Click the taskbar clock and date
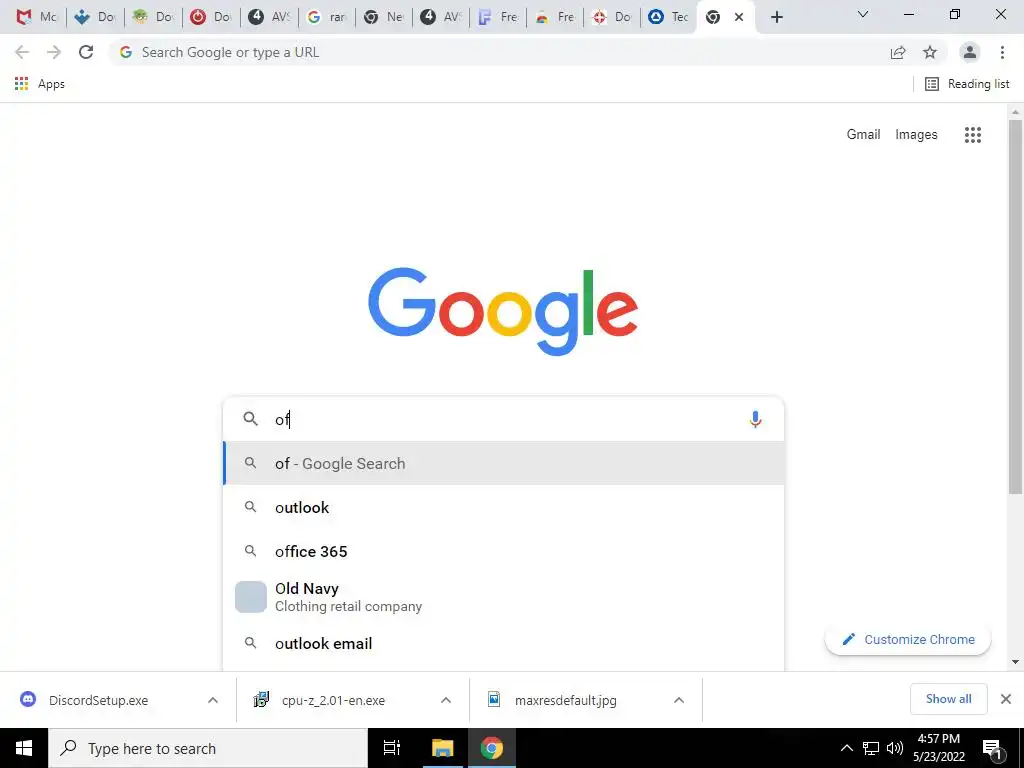Screen dimensions: 1024x768 938,748
